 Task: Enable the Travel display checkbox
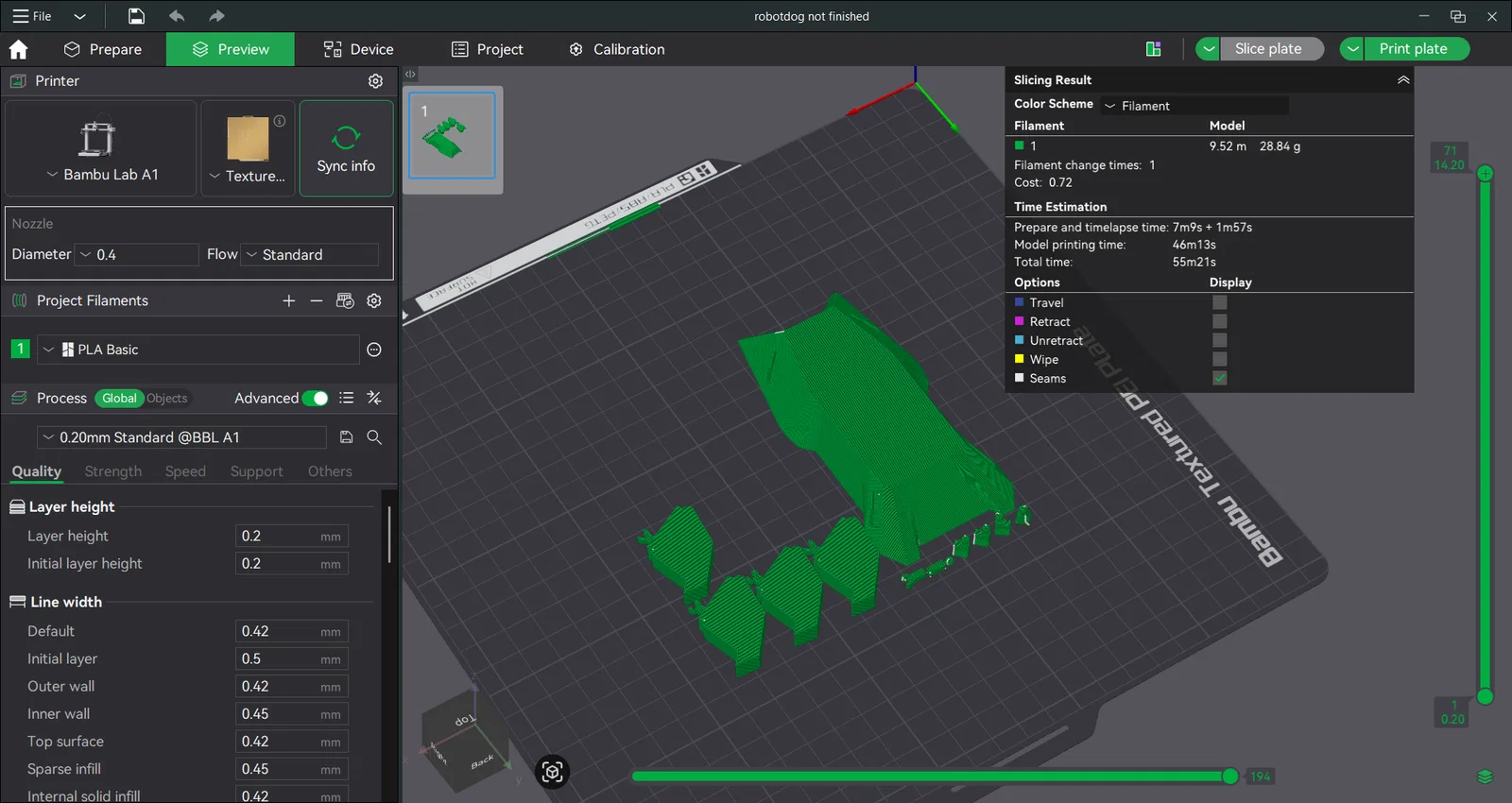1220,302
